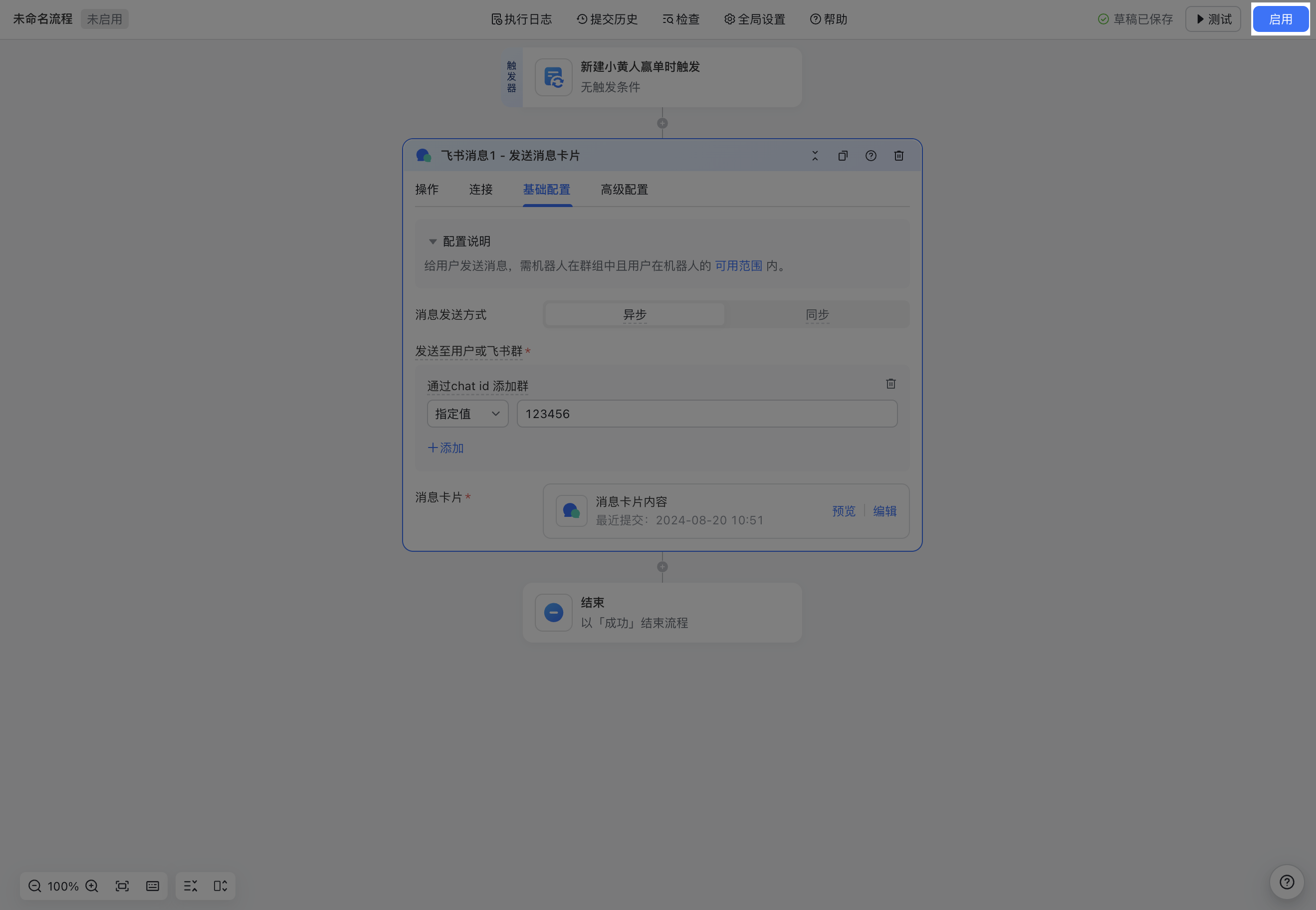The width and height of the screenshot is (1316, 910).
Task: Duplicate the 飞书消息1 node
Action: [x=843, y=156]
